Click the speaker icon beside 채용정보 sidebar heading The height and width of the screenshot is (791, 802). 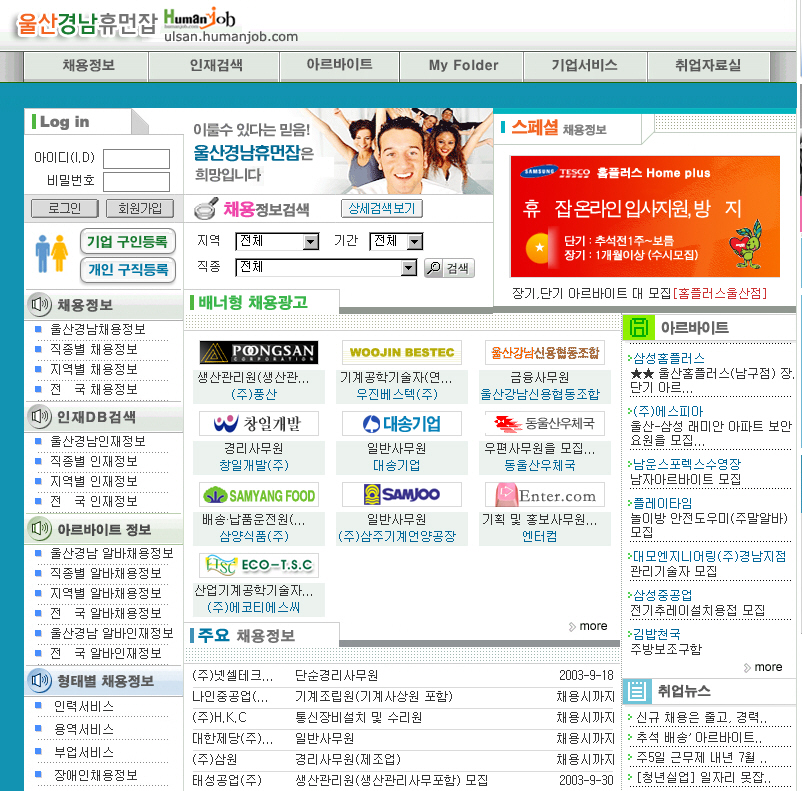click(x=39, y=305)
